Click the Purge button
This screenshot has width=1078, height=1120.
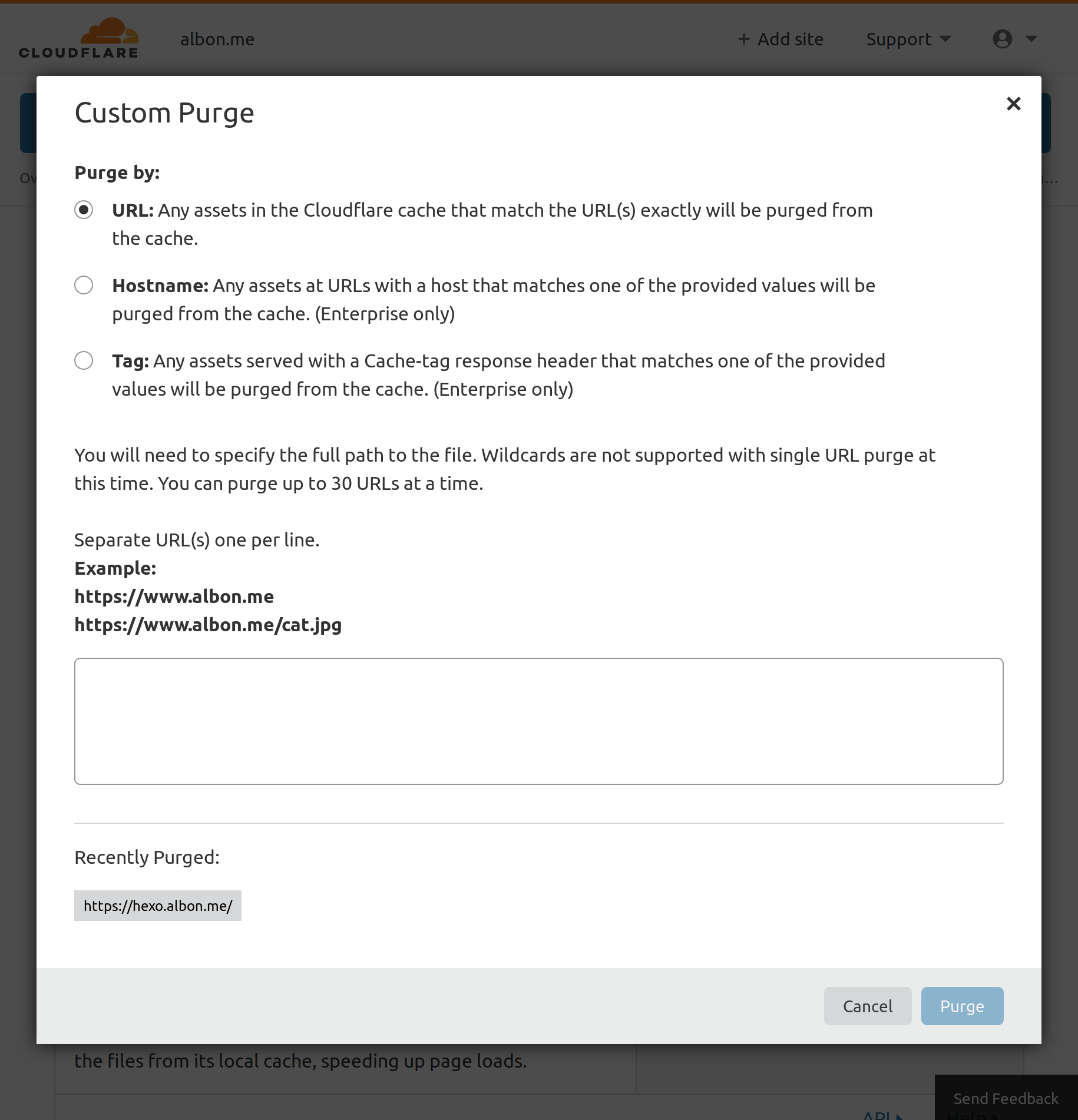pos(961,1006)
